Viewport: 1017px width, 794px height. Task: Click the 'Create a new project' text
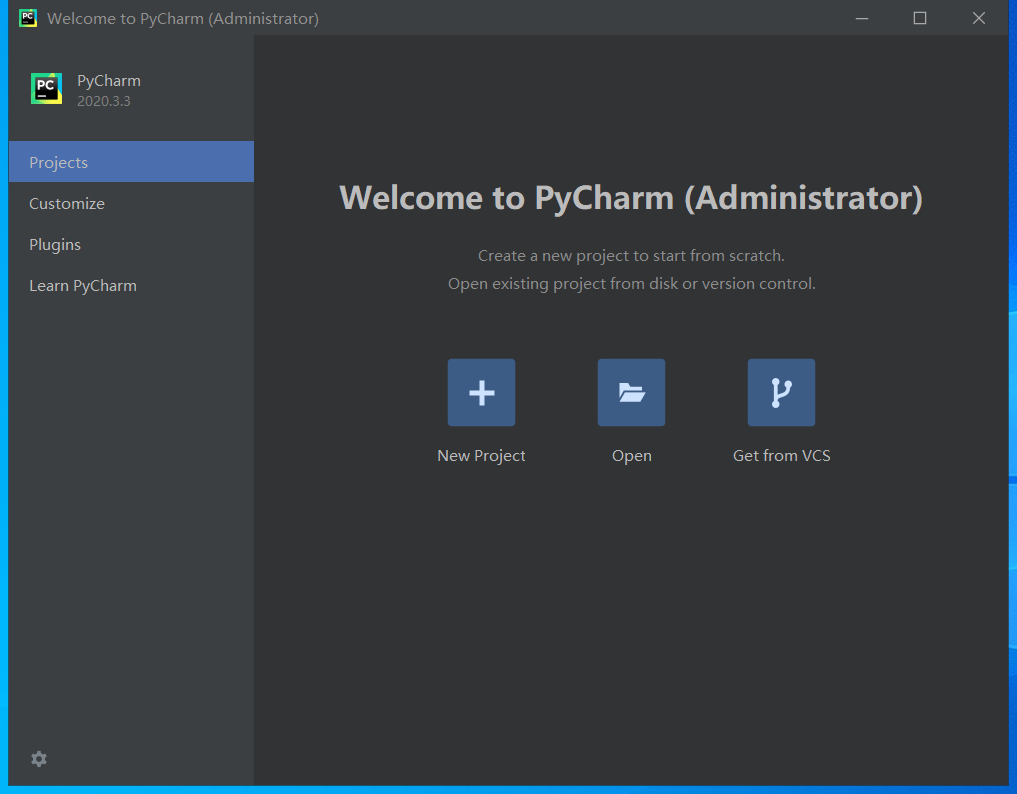pos(631,256)
